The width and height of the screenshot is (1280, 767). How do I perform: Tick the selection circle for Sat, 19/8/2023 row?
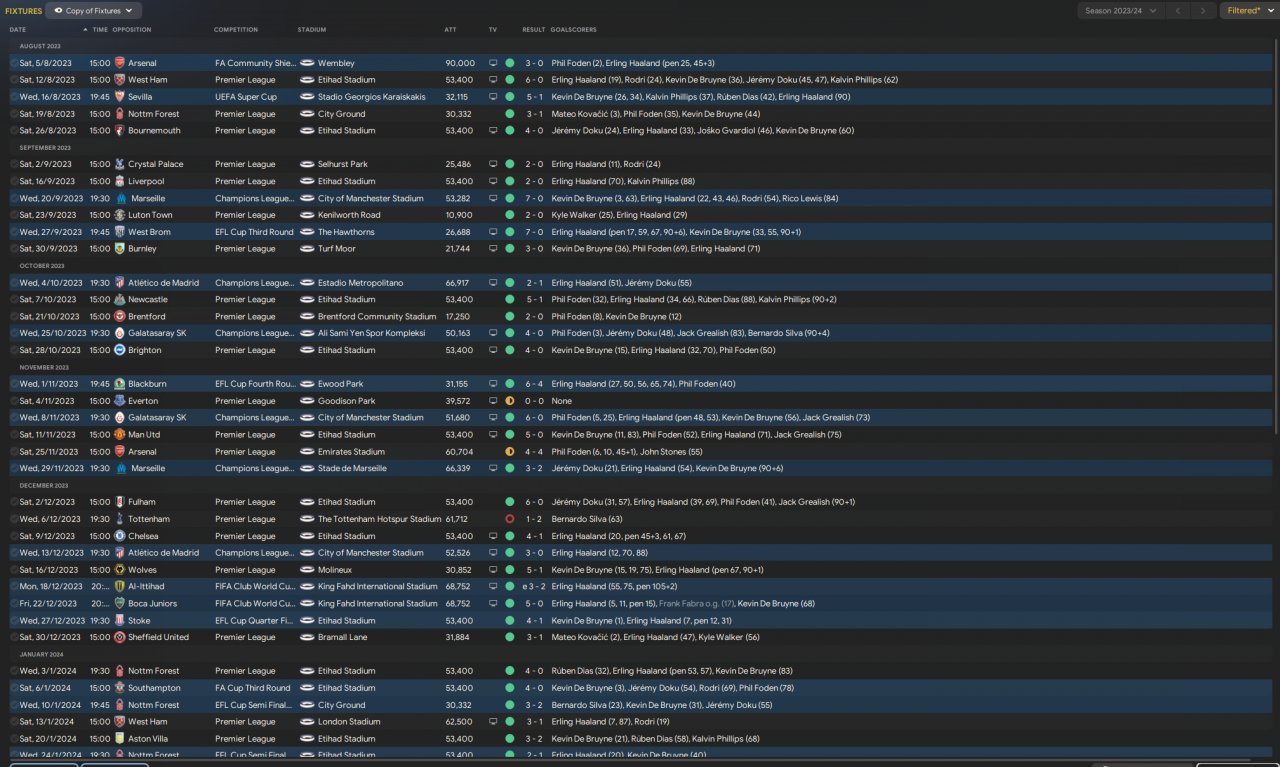pyautogui.click(x=14, y=114)
